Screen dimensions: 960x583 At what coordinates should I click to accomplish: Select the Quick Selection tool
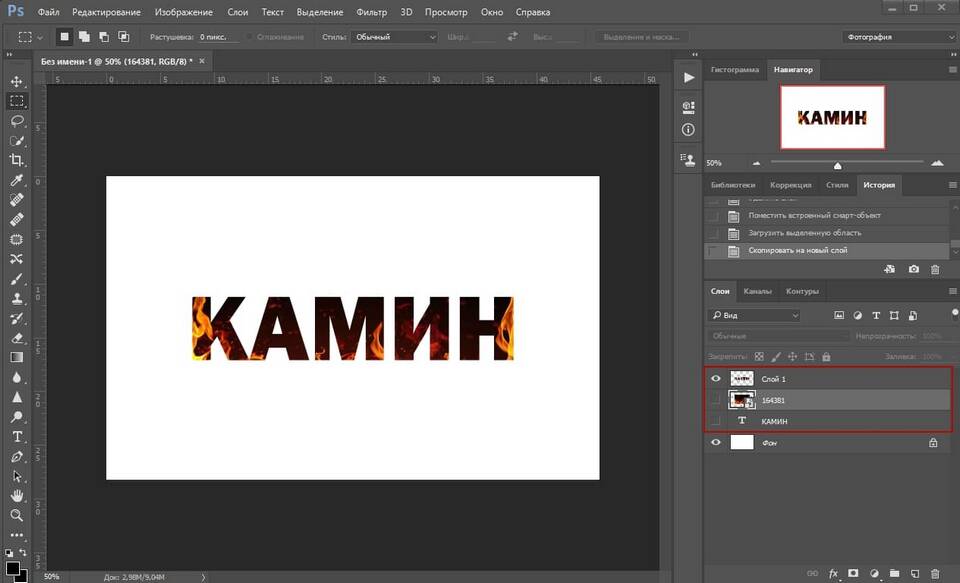click(17, 140)
